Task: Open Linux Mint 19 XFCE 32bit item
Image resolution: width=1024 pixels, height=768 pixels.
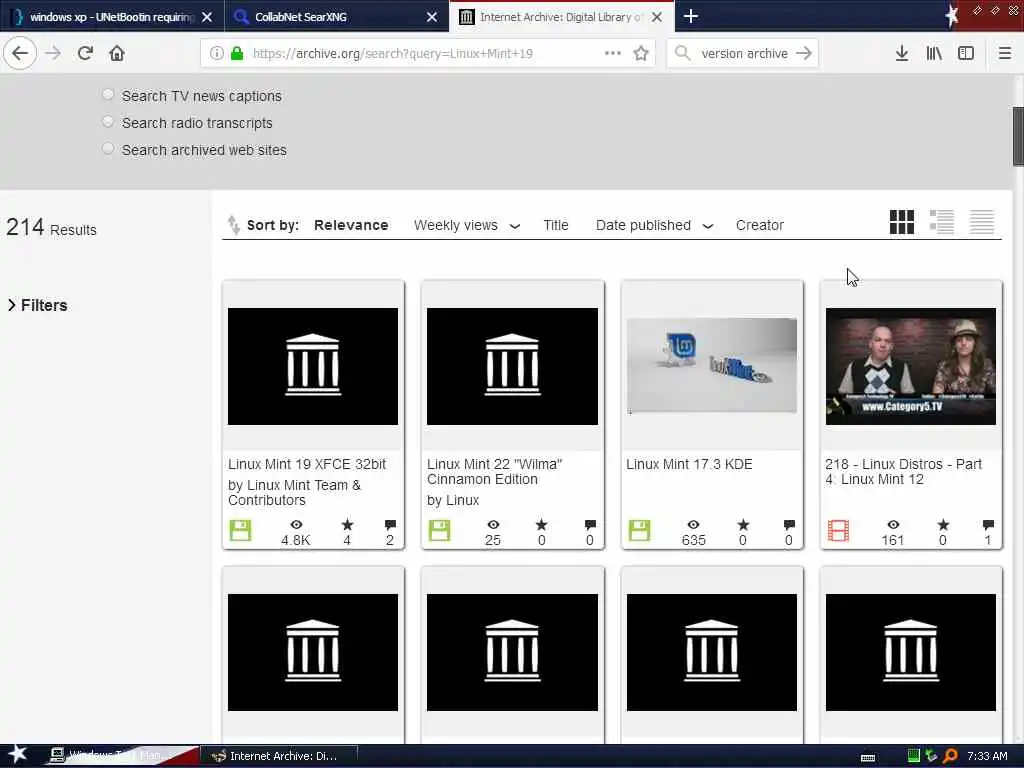Action: coord(306,464)
